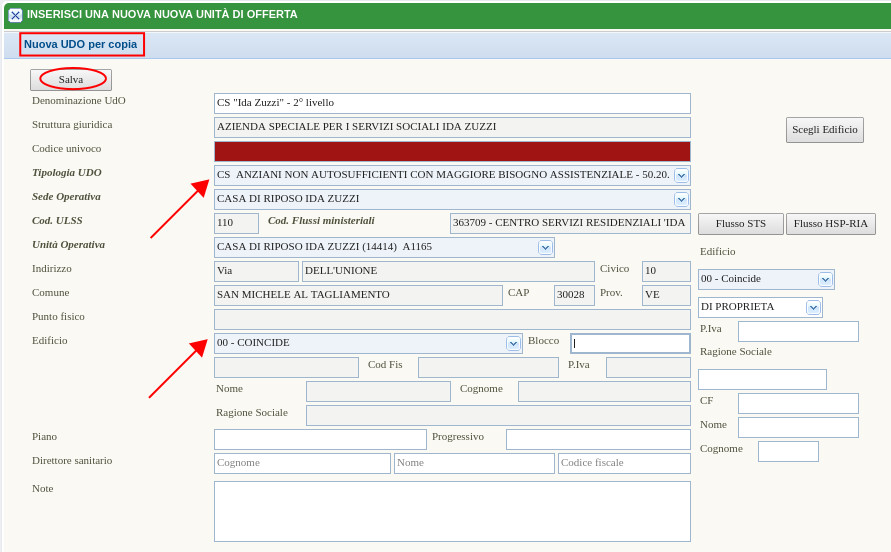Click the close icon in the title bar
891x552 pixels.
coord(15,15)
